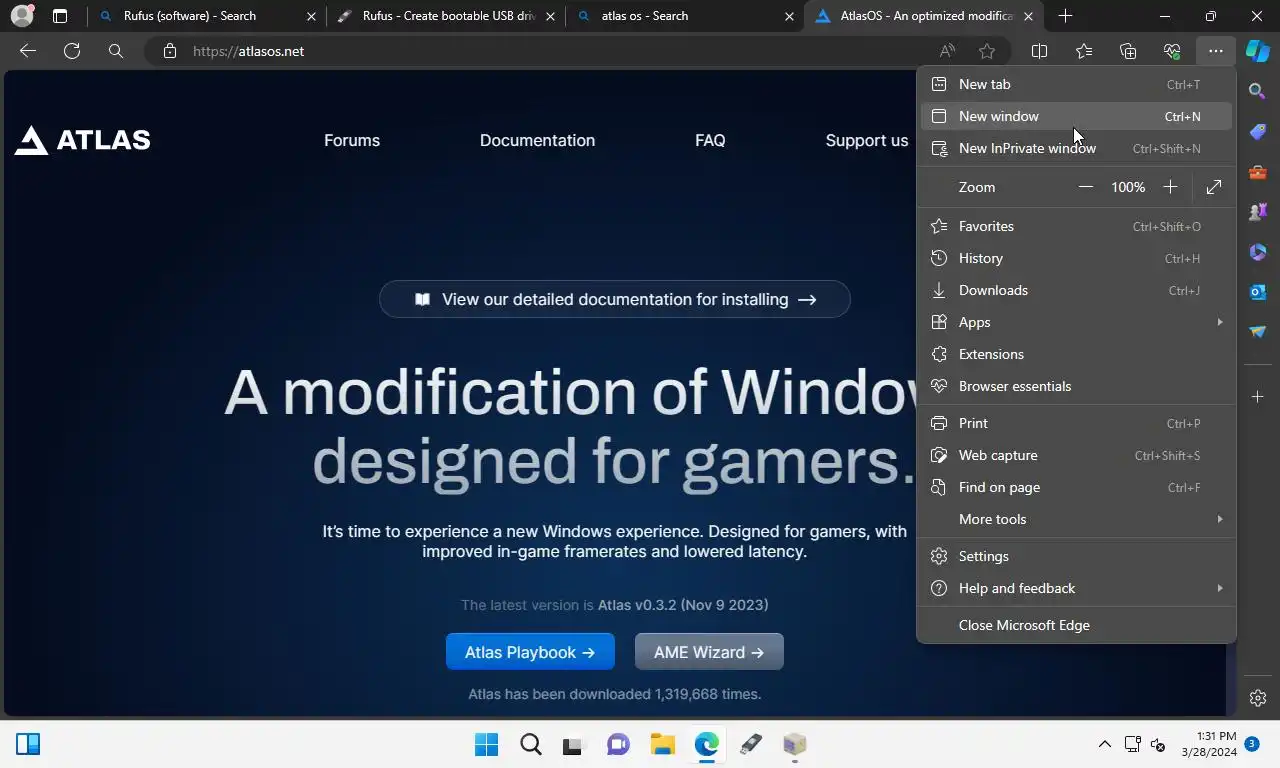The height and width of the screenshot is (768, 1280).
Task: Select Close Microsoft Edge entry
Action: tap(1076, 625)
